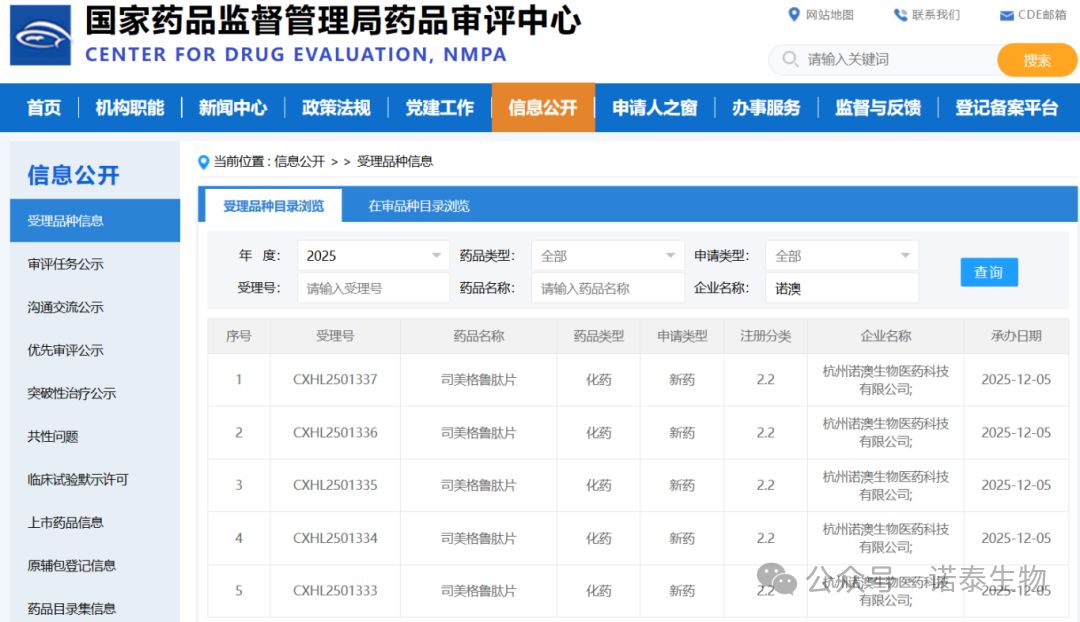Screen dimensions: 1080x622
Task: Click the CDE mailbox envelope icon
Action: coord(1006,15)
